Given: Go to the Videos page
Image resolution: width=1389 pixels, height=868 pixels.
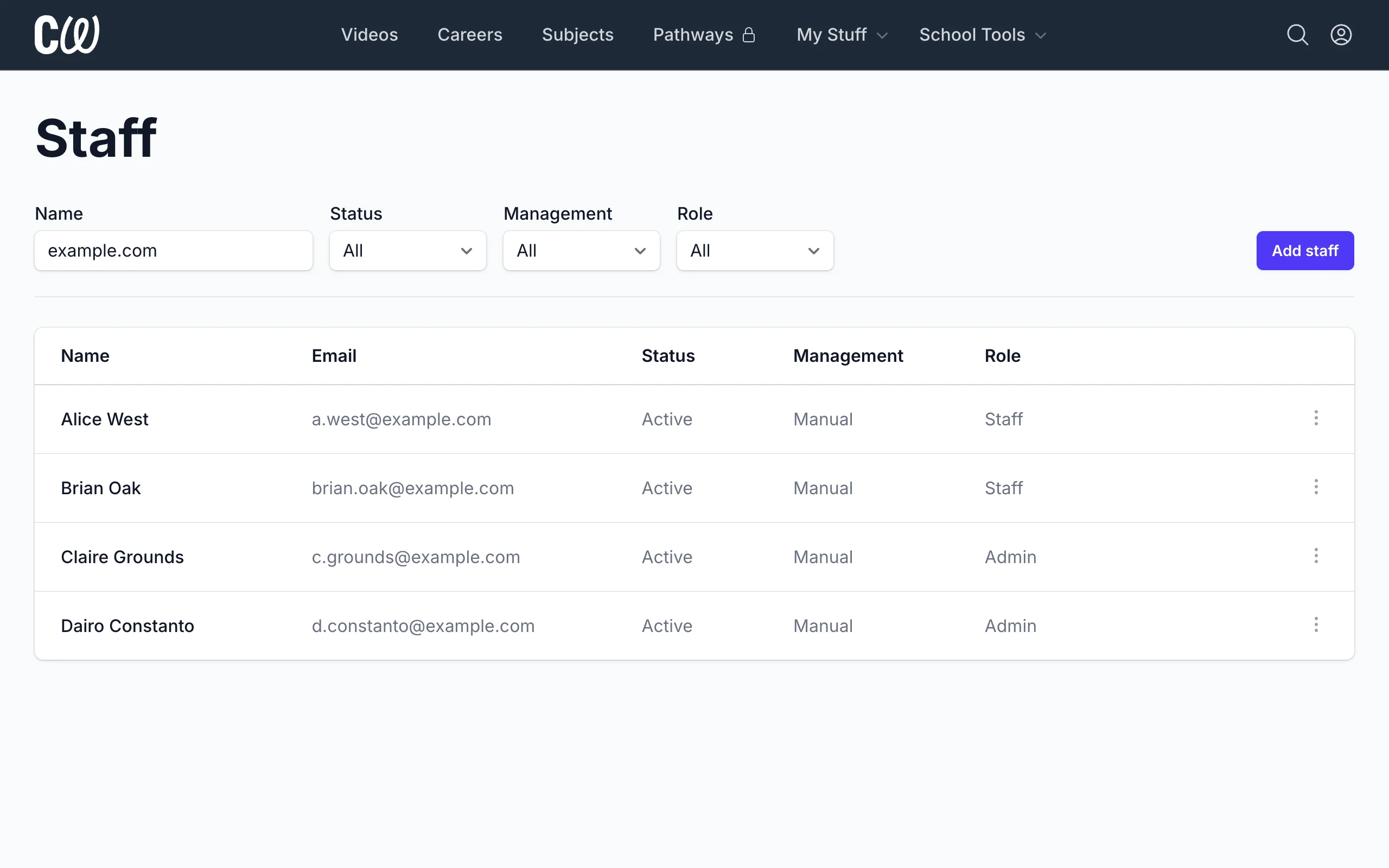Looking at the screenshot, I should tap(369, 35).
